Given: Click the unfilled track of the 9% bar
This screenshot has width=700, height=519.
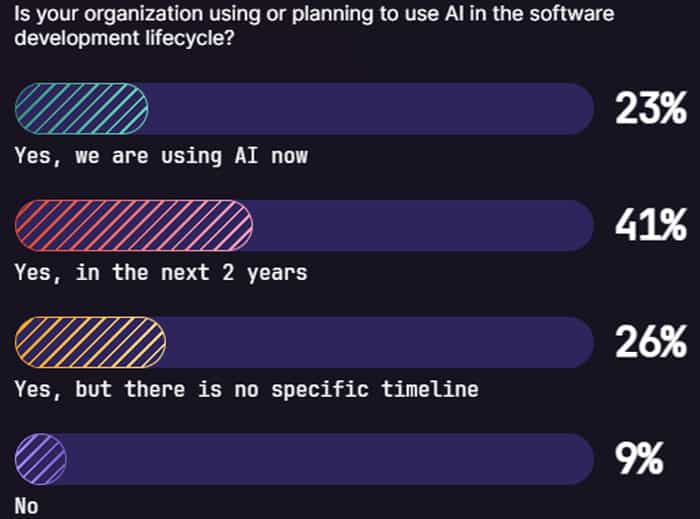Looking at the screenshot, I should click(x=330, y=459).
